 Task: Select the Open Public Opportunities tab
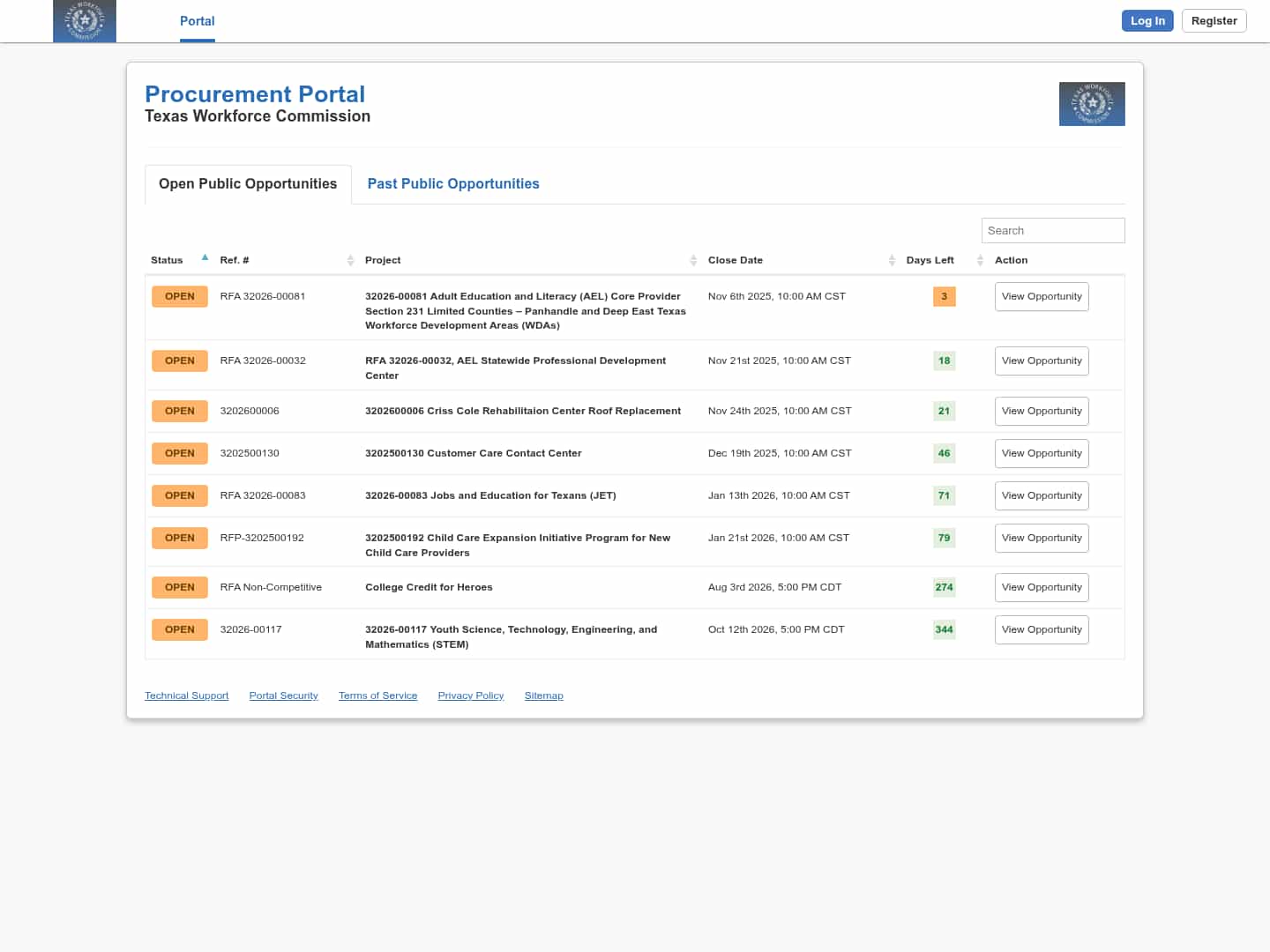[248, 184]
